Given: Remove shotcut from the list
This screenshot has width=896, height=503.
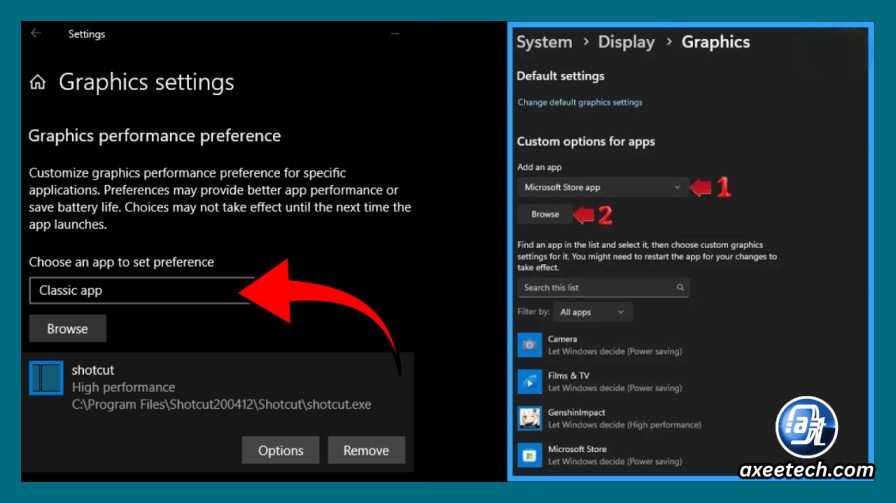Looking at the screenshot, I should pos(366,450).
